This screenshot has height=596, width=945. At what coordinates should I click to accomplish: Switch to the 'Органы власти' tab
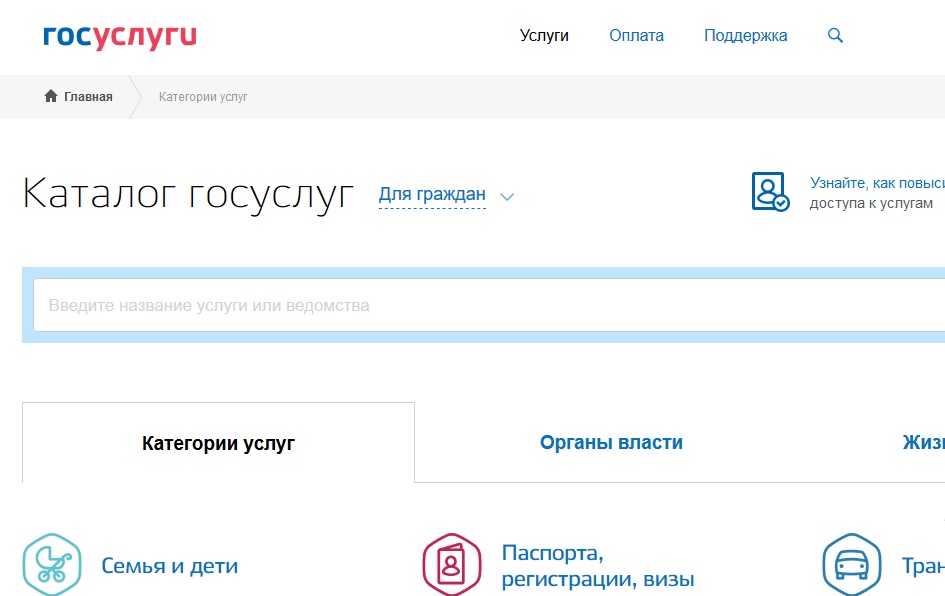click(611, 442)
